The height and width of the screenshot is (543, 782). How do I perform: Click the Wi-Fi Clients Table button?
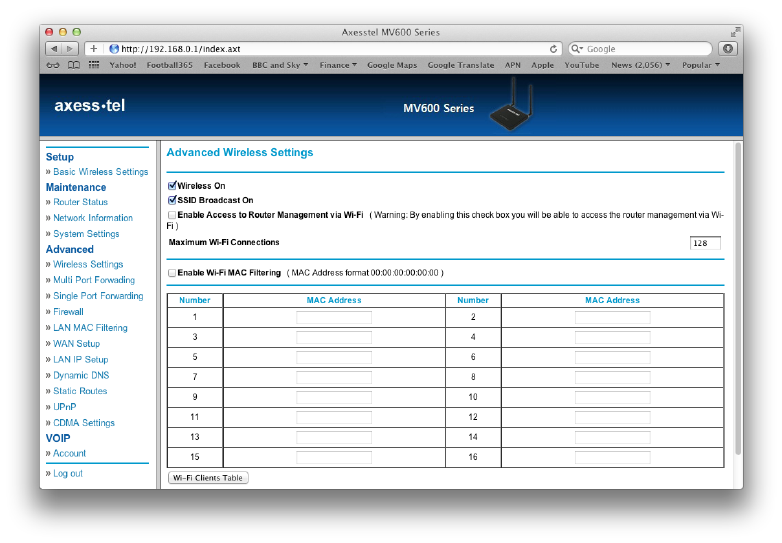click(x=208, y=478)
